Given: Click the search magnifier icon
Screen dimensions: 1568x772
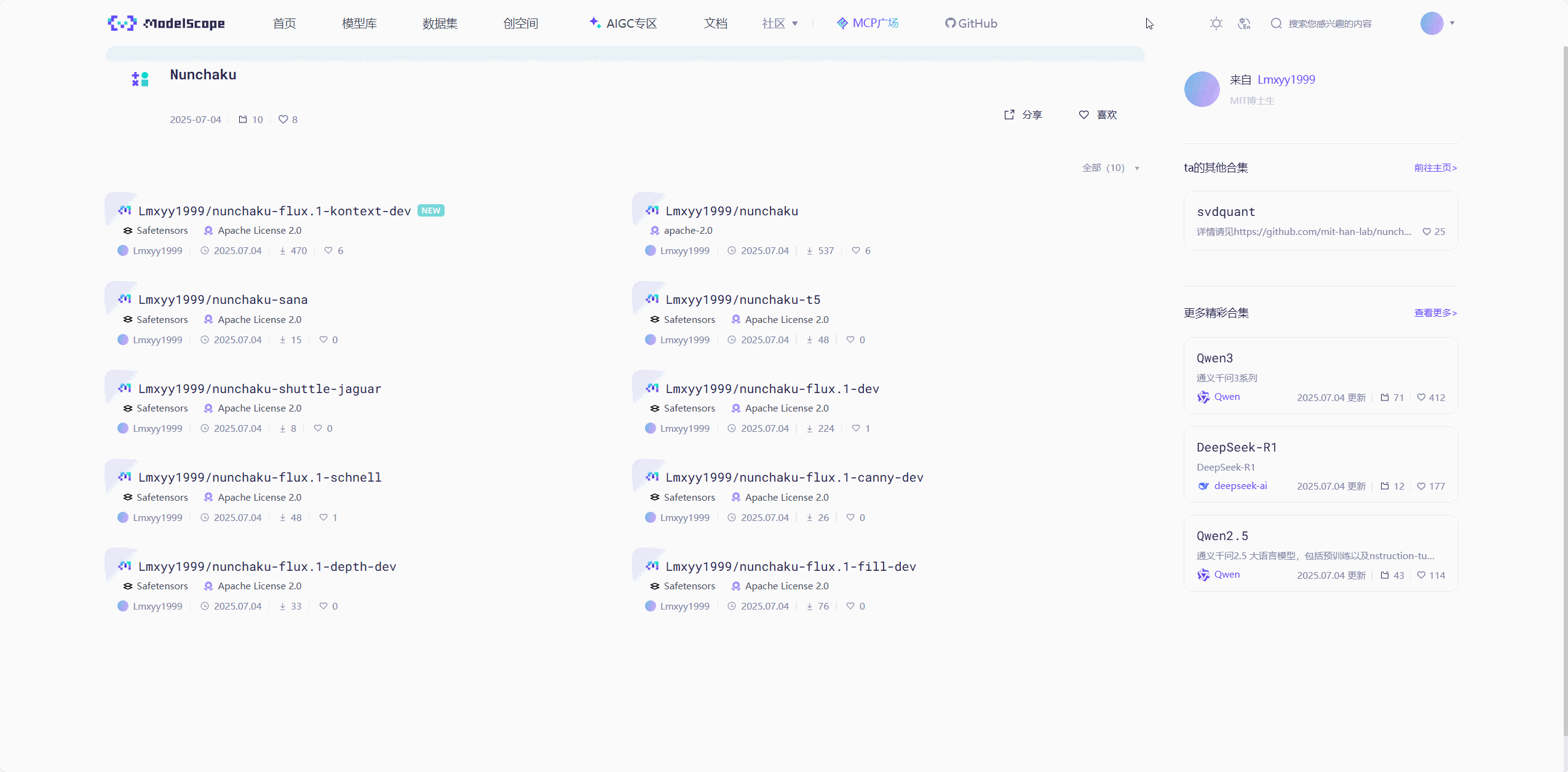Looking at the screenshot, I should click(x=1276, y=23).
